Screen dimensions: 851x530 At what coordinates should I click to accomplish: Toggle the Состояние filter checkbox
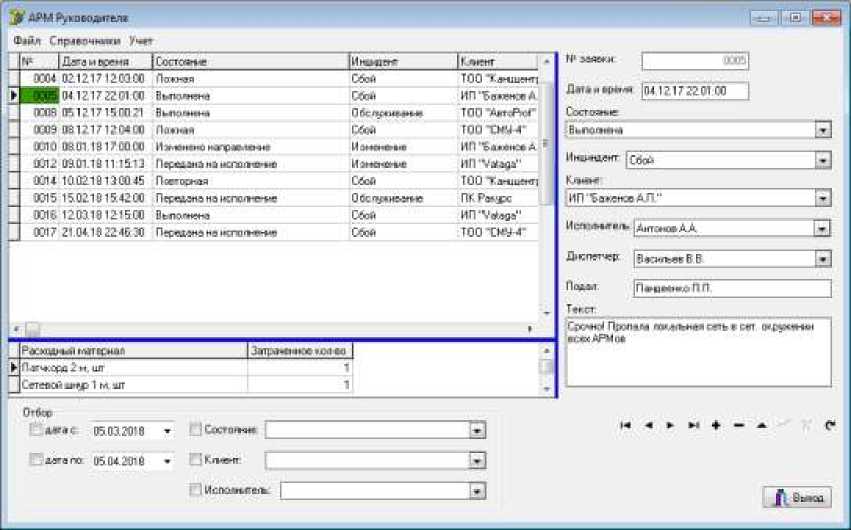point(195,430)
